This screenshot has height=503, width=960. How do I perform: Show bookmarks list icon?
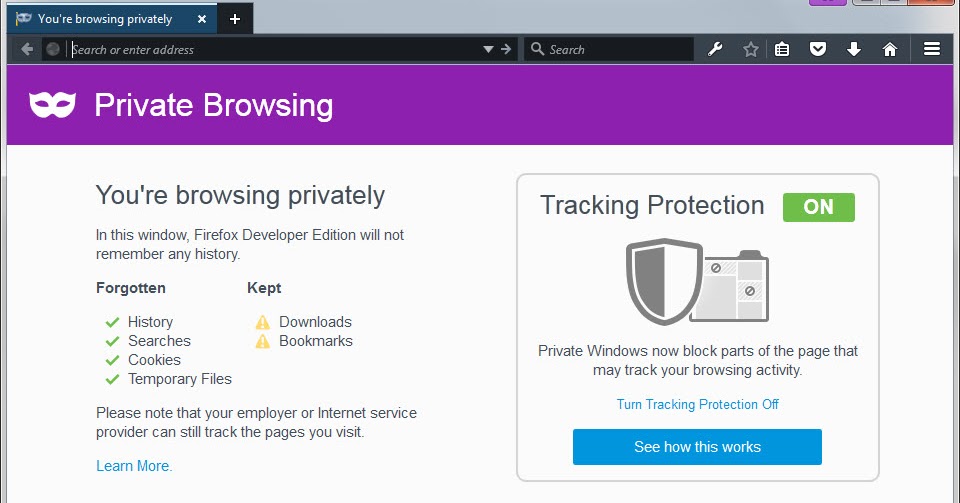[x=783, y=49]
